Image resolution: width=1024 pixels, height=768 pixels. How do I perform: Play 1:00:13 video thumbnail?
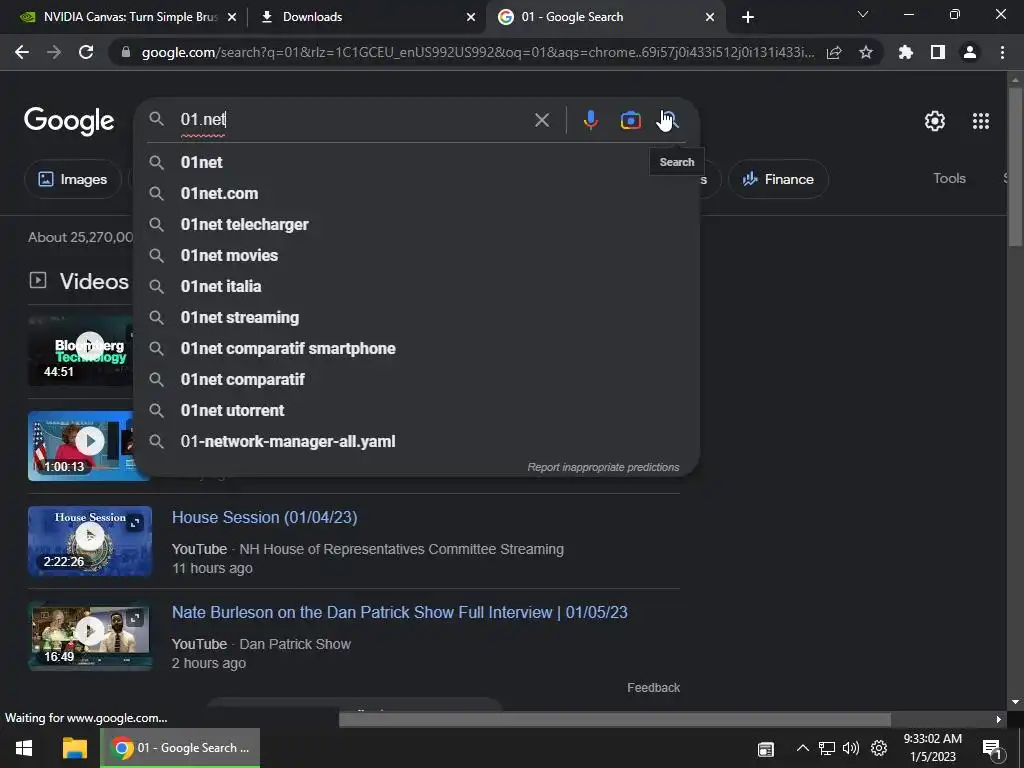pos(80,445)
